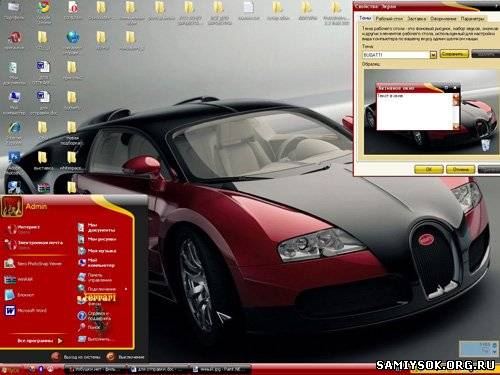
Task: Open Панель управления in the Start menu
Action: click(96, 277)
